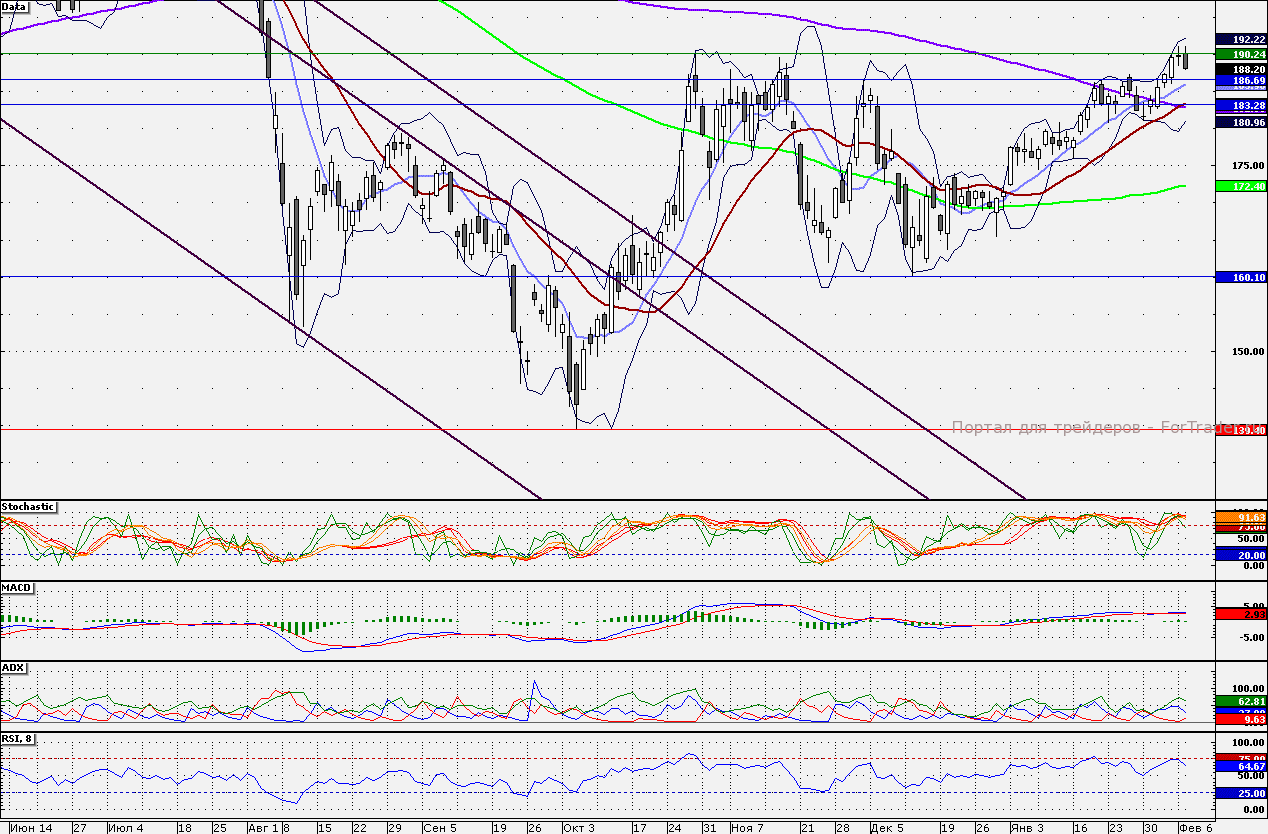Image resolution: width=1268 pixels, height=834 pixels.
Task: Click the blue 183.28 level tag
Action: point(1241,105)
